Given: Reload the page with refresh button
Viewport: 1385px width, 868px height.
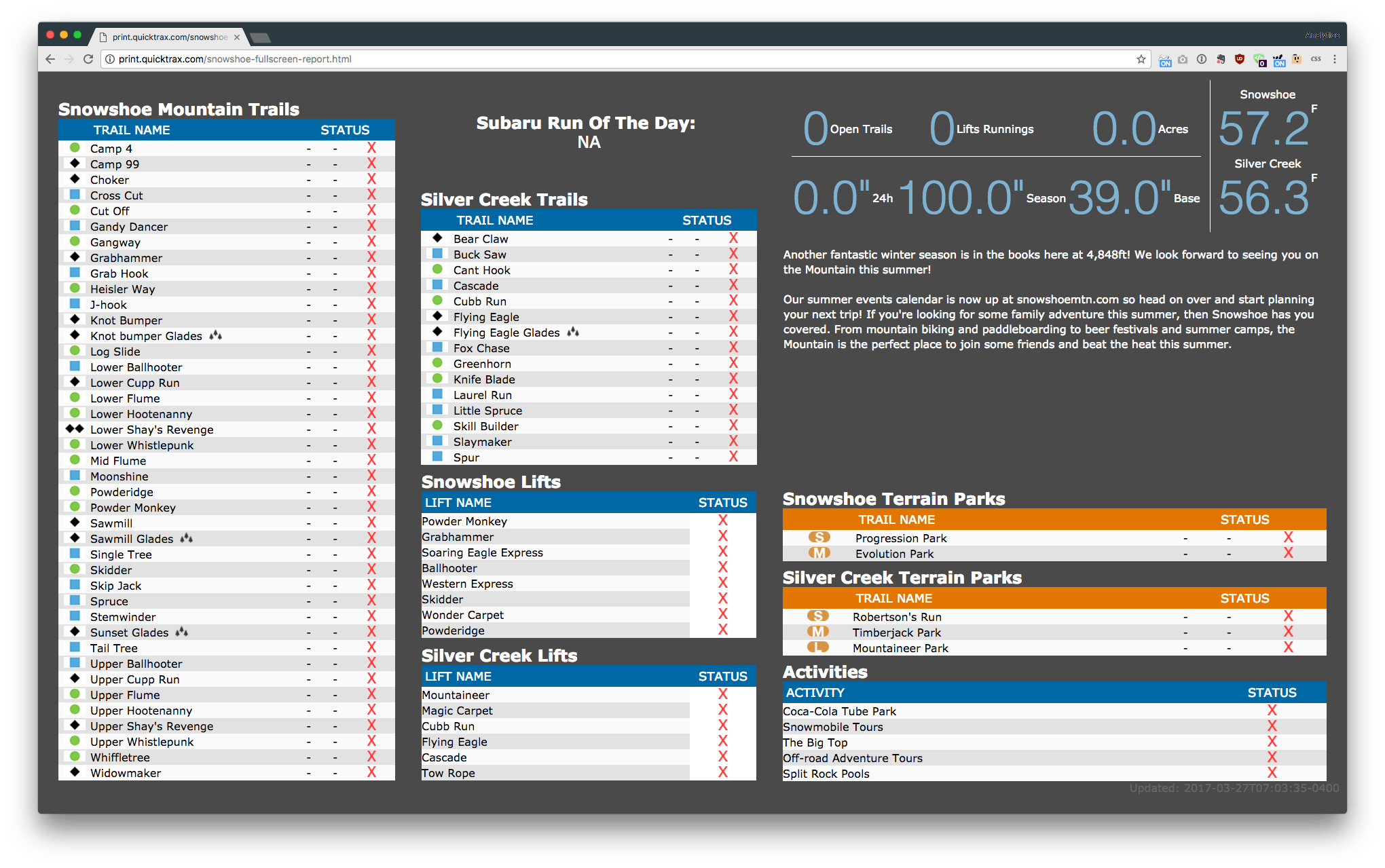Looking at the screenshot, I should pos(88,59).
